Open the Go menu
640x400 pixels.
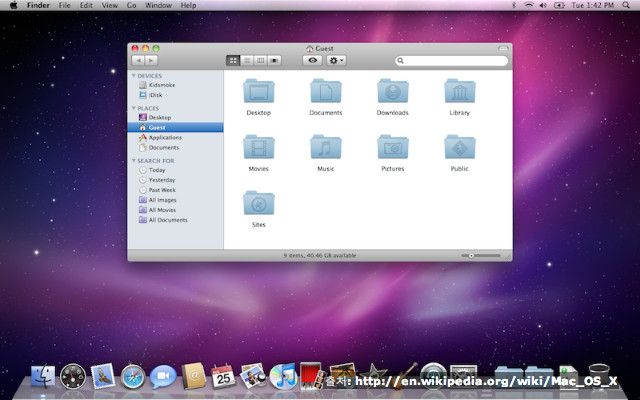pos(131,5)
